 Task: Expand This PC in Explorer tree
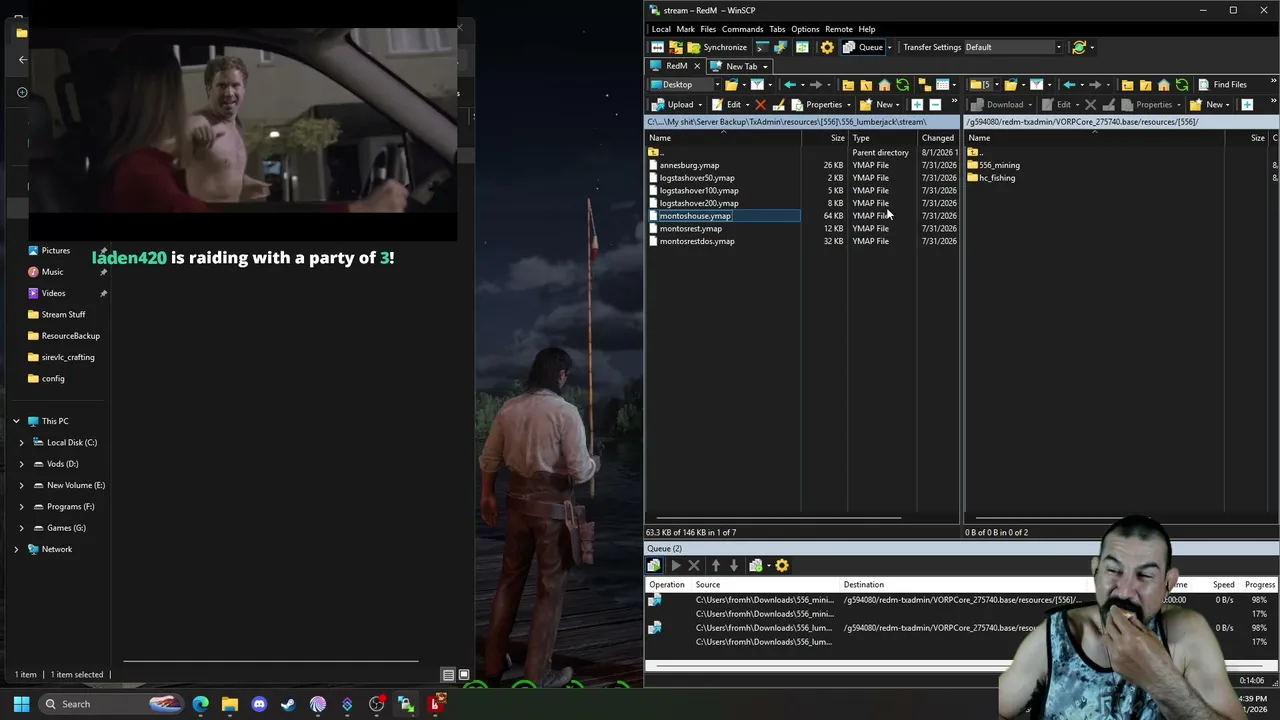[x=16, y=421]
